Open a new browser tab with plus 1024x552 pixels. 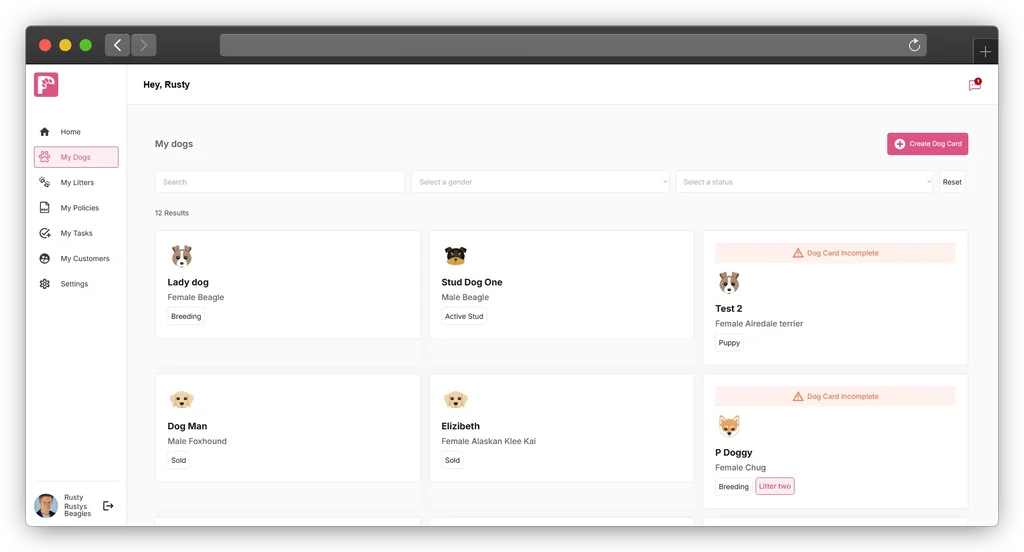(x=985, y=52)
